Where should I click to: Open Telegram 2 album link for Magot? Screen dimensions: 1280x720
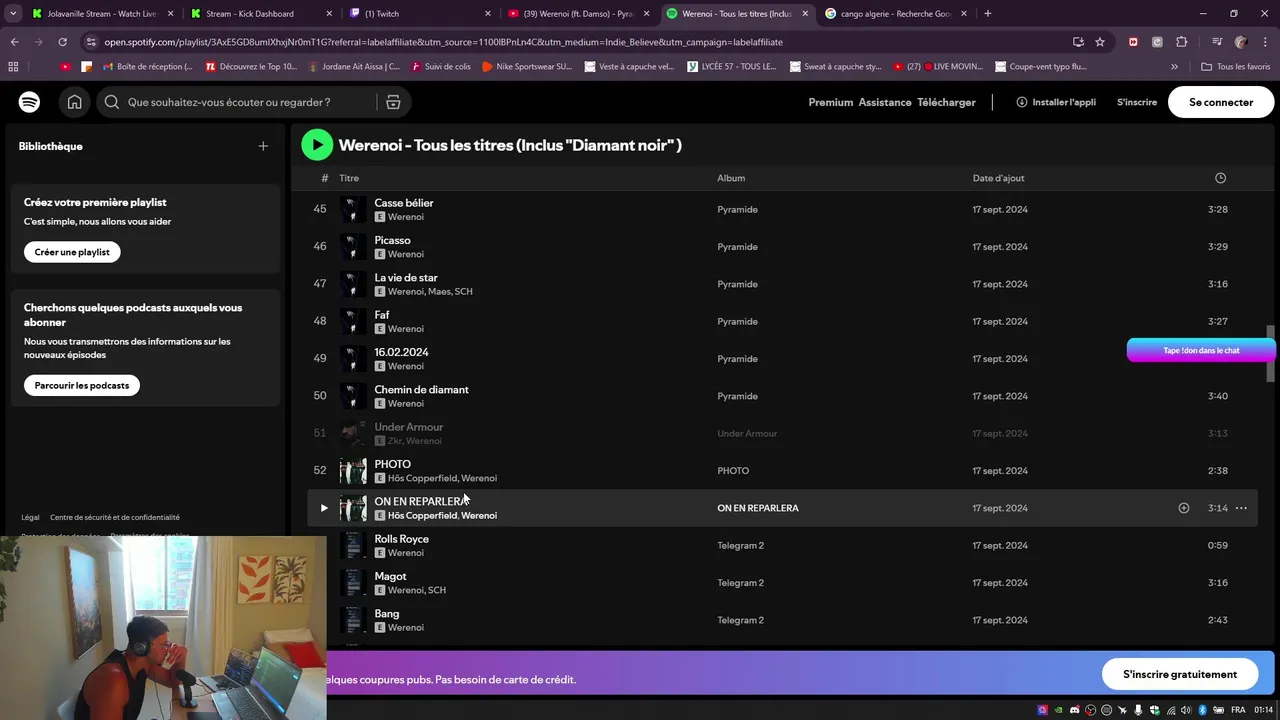pyautogui.click(x=740, y=583)
